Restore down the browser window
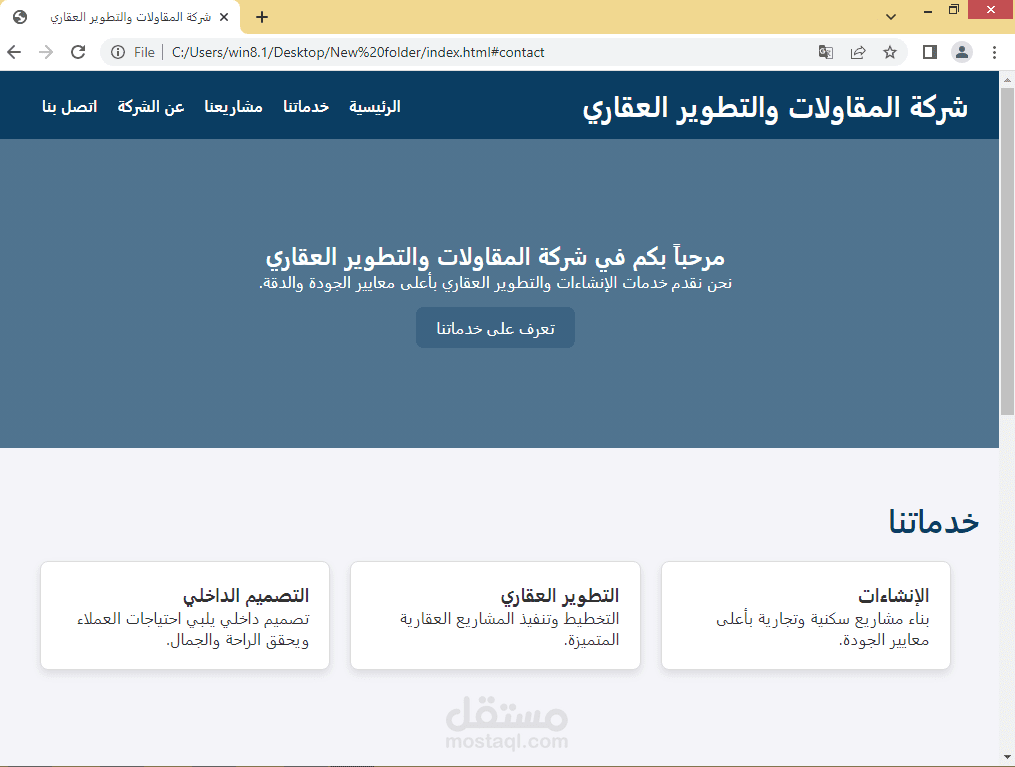The width and height of the screenshot is (1015, 767). [954, 10]
